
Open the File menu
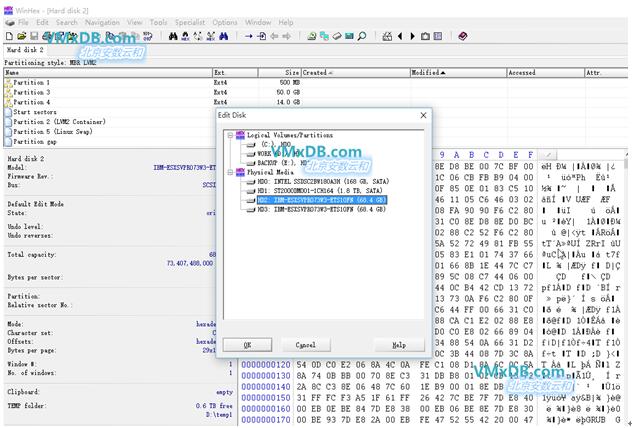pos(23,23)
